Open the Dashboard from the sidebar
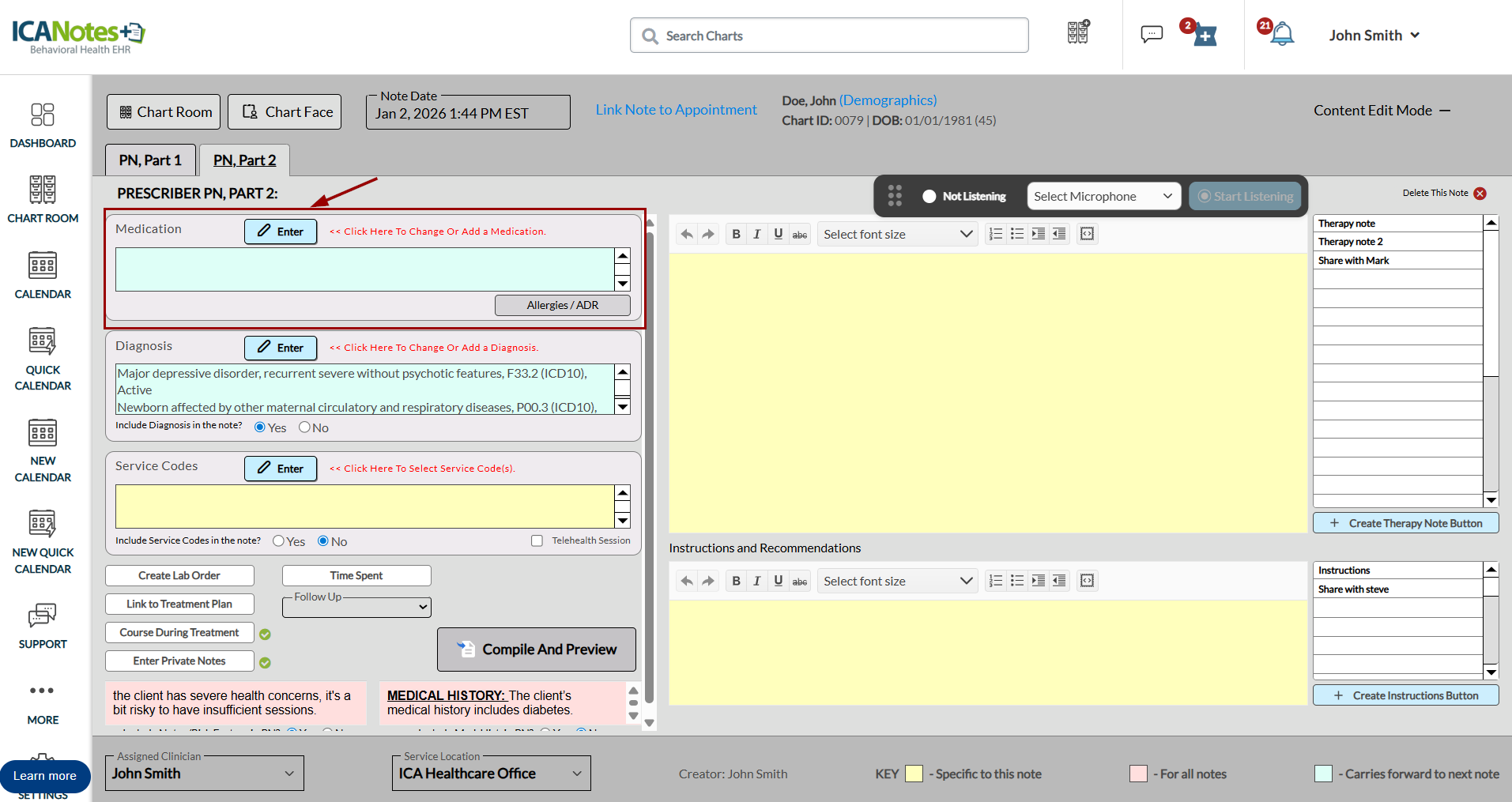This screenshot has height=802, width=1512. [43, 125]
